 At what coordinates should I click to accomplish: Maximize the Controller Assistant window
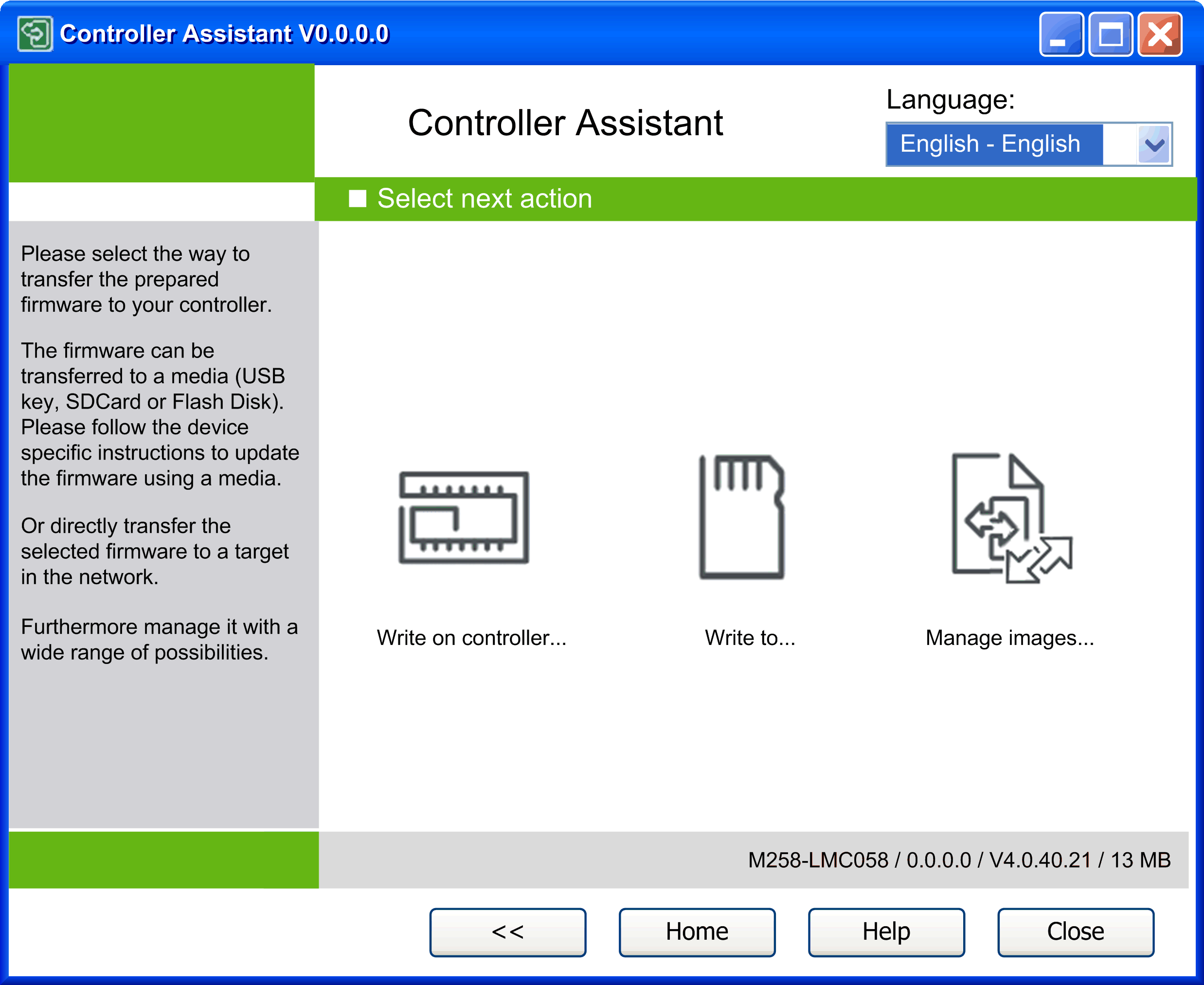tap(1110, 35)
